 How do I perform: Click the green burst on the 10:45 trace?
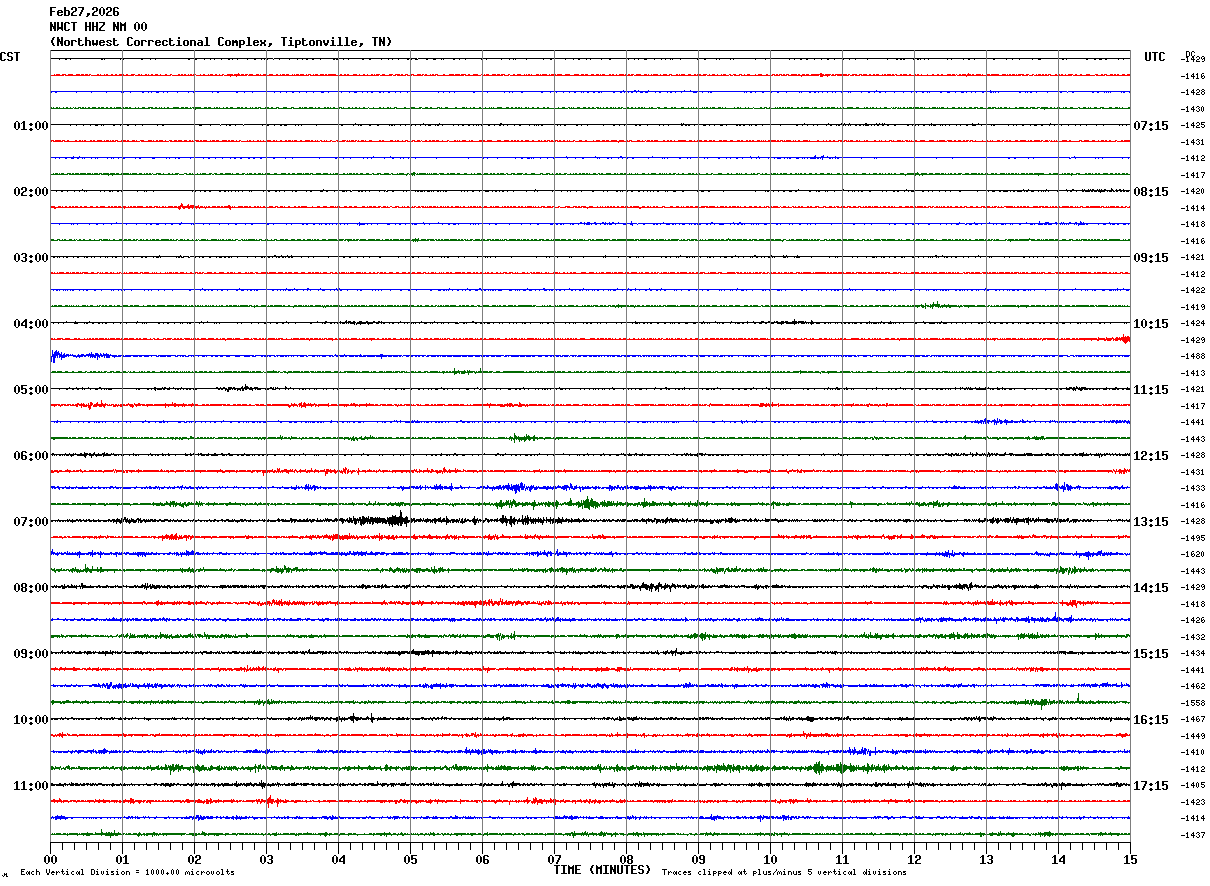(835, 768)
